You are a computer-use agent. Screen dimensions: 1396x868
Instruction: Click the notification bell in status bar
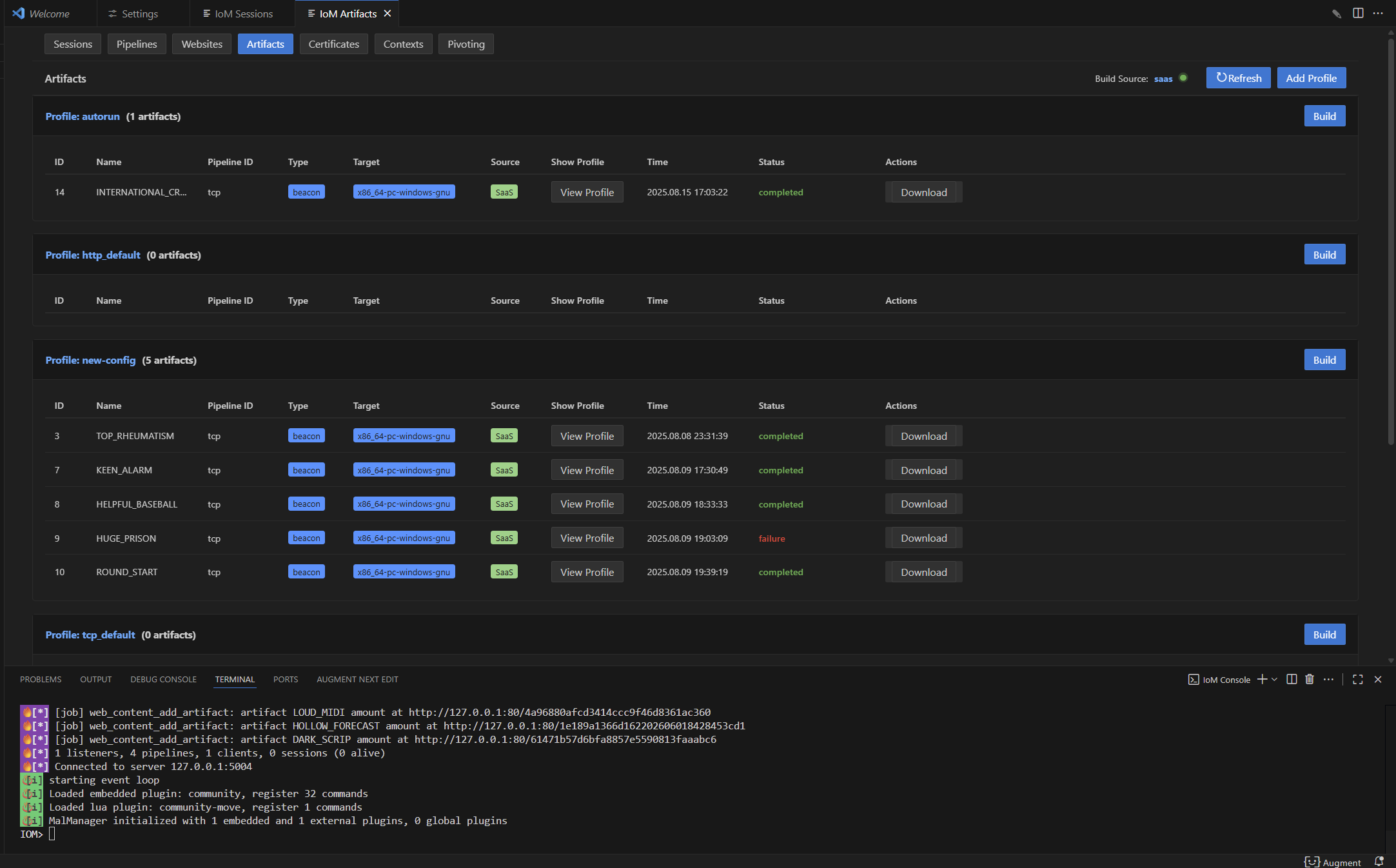pyautogui.click(x=1379, y=862)
